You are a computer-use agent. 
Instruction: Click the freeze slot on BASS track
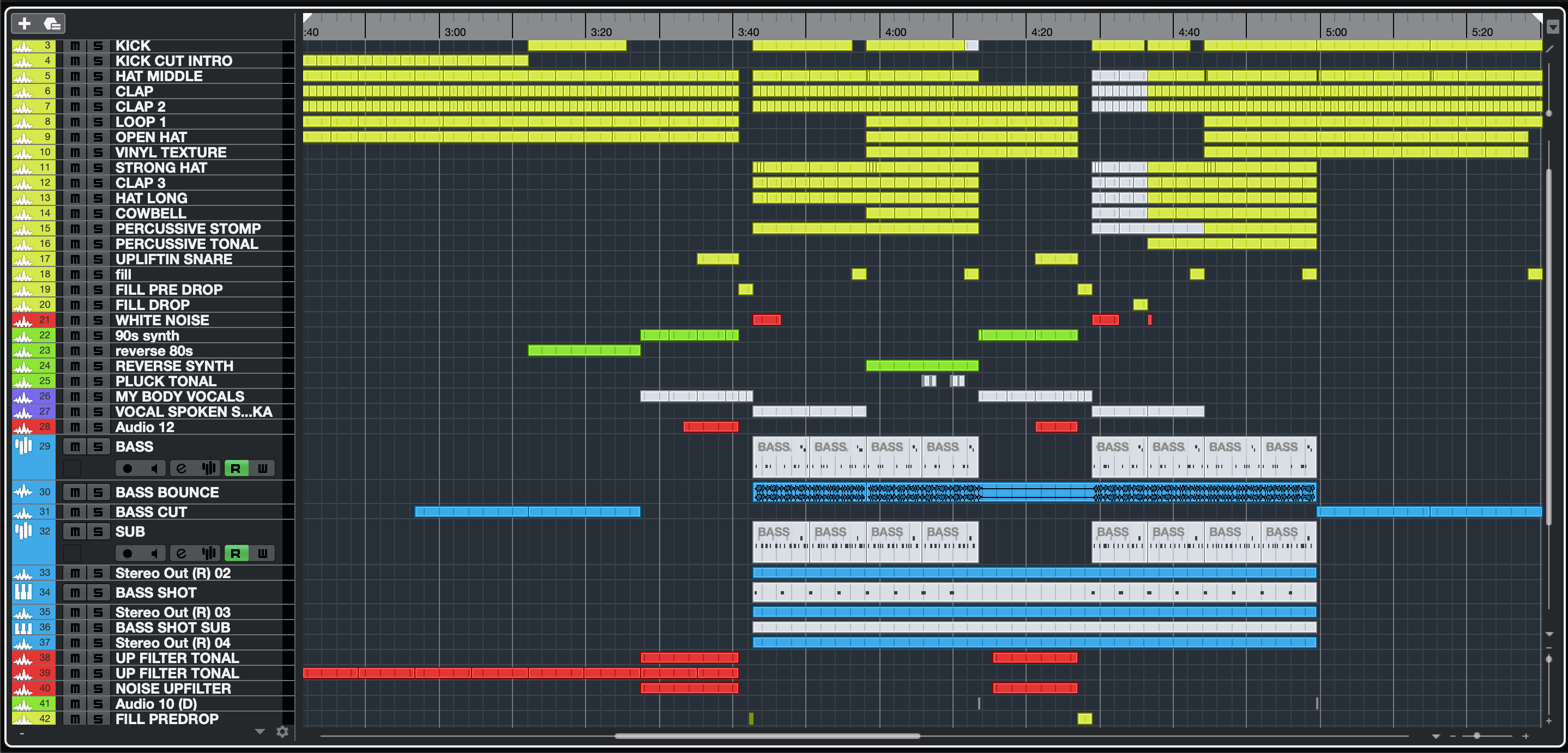coord(73,469)
